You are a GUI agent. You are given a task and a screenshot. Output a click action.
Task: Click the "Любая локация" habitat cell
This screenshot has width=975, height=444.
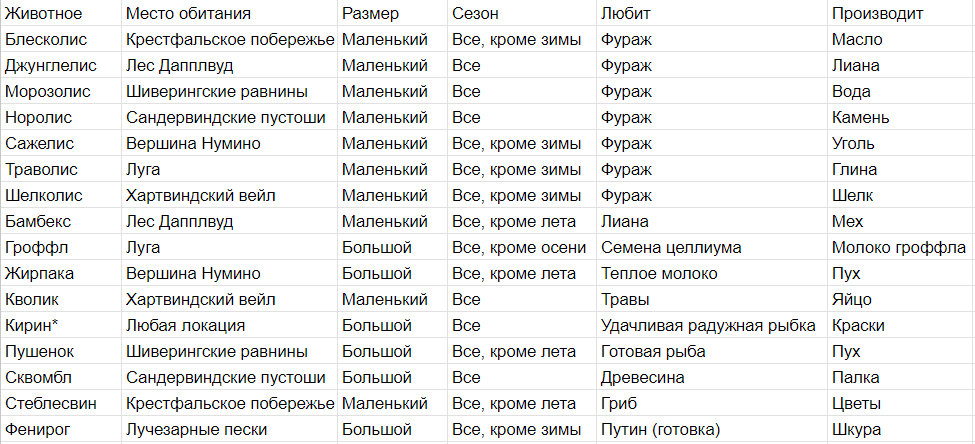[186, 326]
